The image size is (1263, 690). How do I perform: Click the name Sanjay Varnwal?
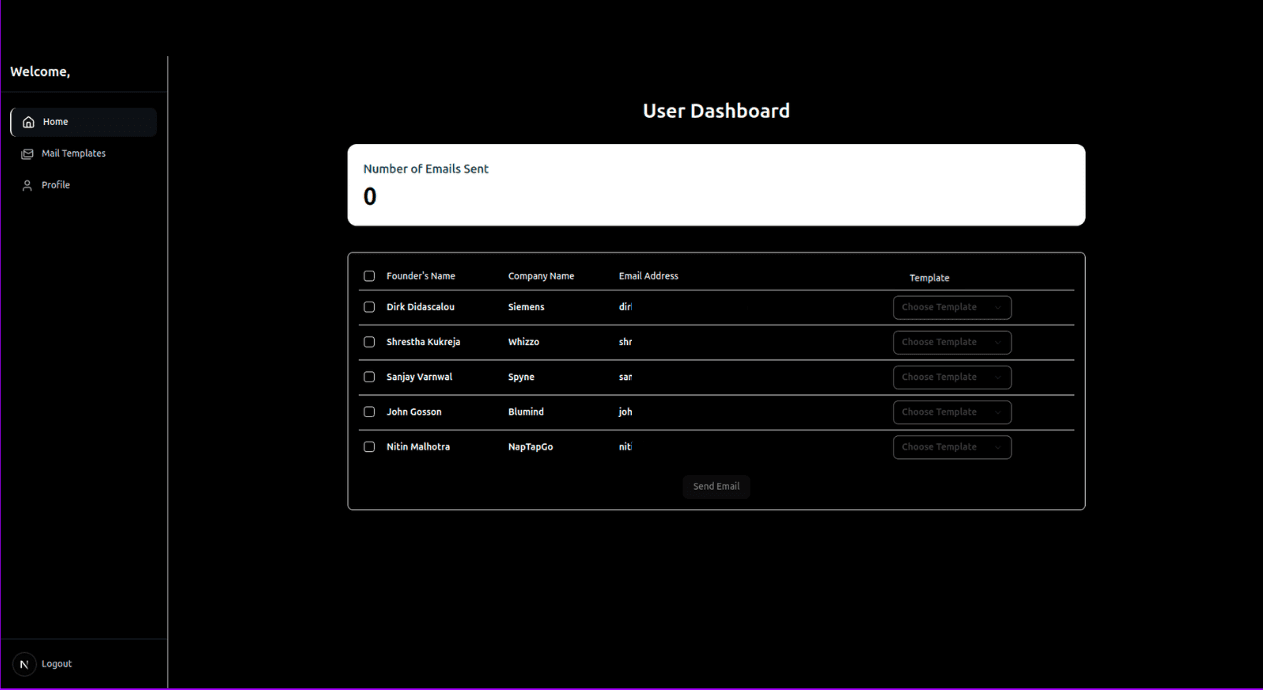pyautogui.click(x=419, y=377)
